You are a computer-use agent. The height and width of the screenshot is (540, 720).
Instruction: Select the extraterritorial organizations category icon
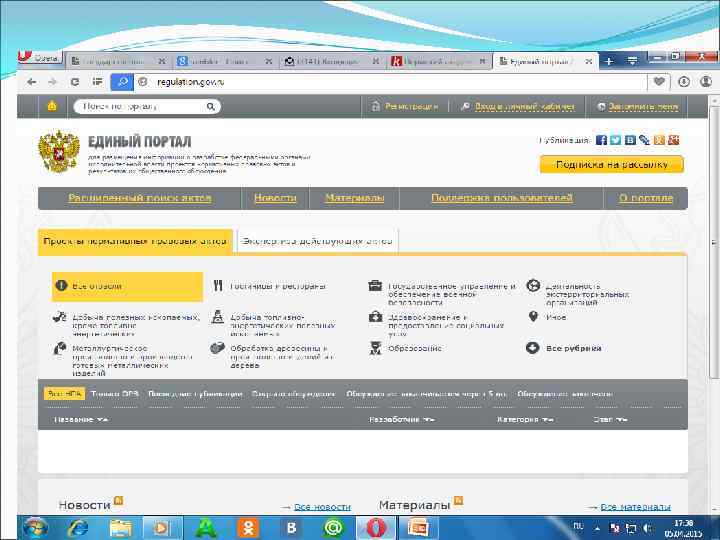click(533, 286)
